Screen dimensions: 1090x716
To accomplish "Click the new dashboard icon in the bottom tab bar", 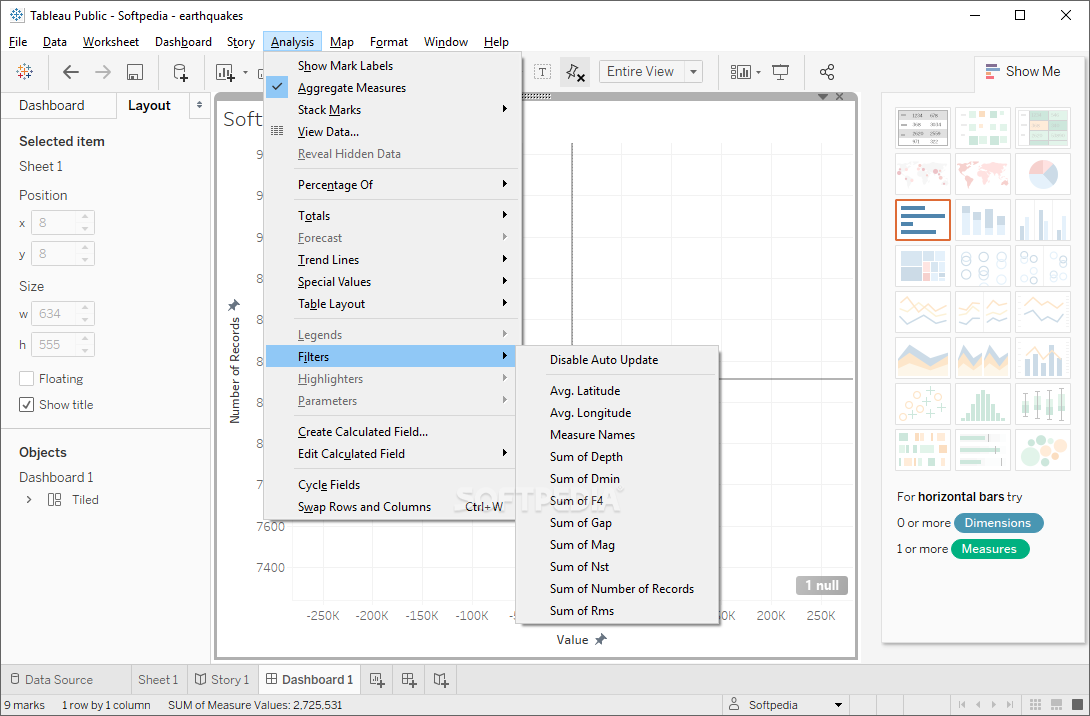I will coord(409,680).
